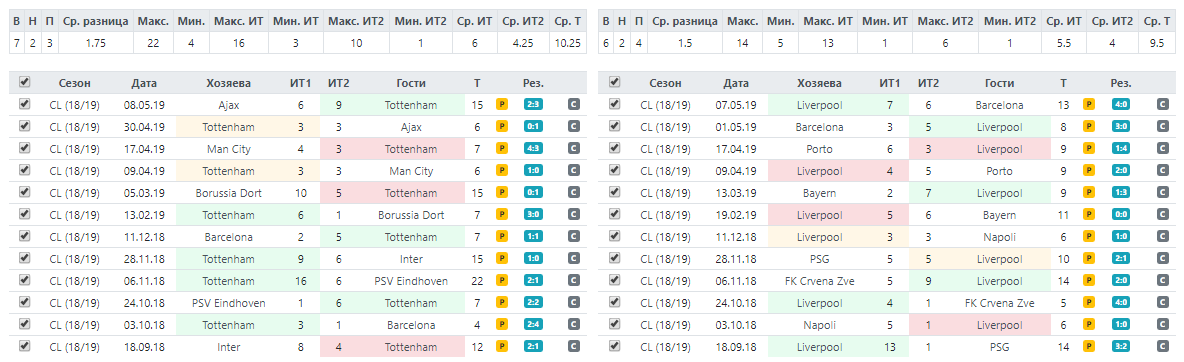Sort Tottenham table by Дата column
Image resolution: width=1184 pixels, height=362 pixels.
click(144, 83)
